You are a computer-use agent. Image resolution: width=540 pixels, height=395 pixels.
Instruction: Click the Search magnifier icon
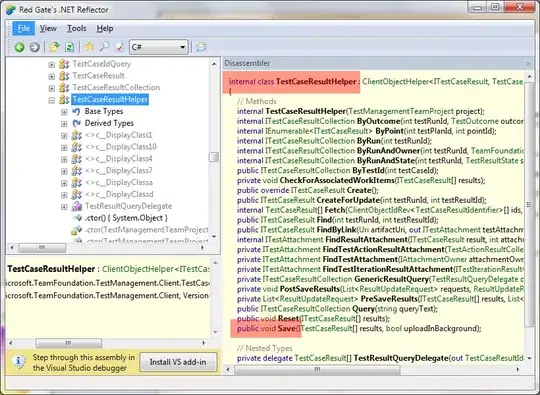click(104, 47)
